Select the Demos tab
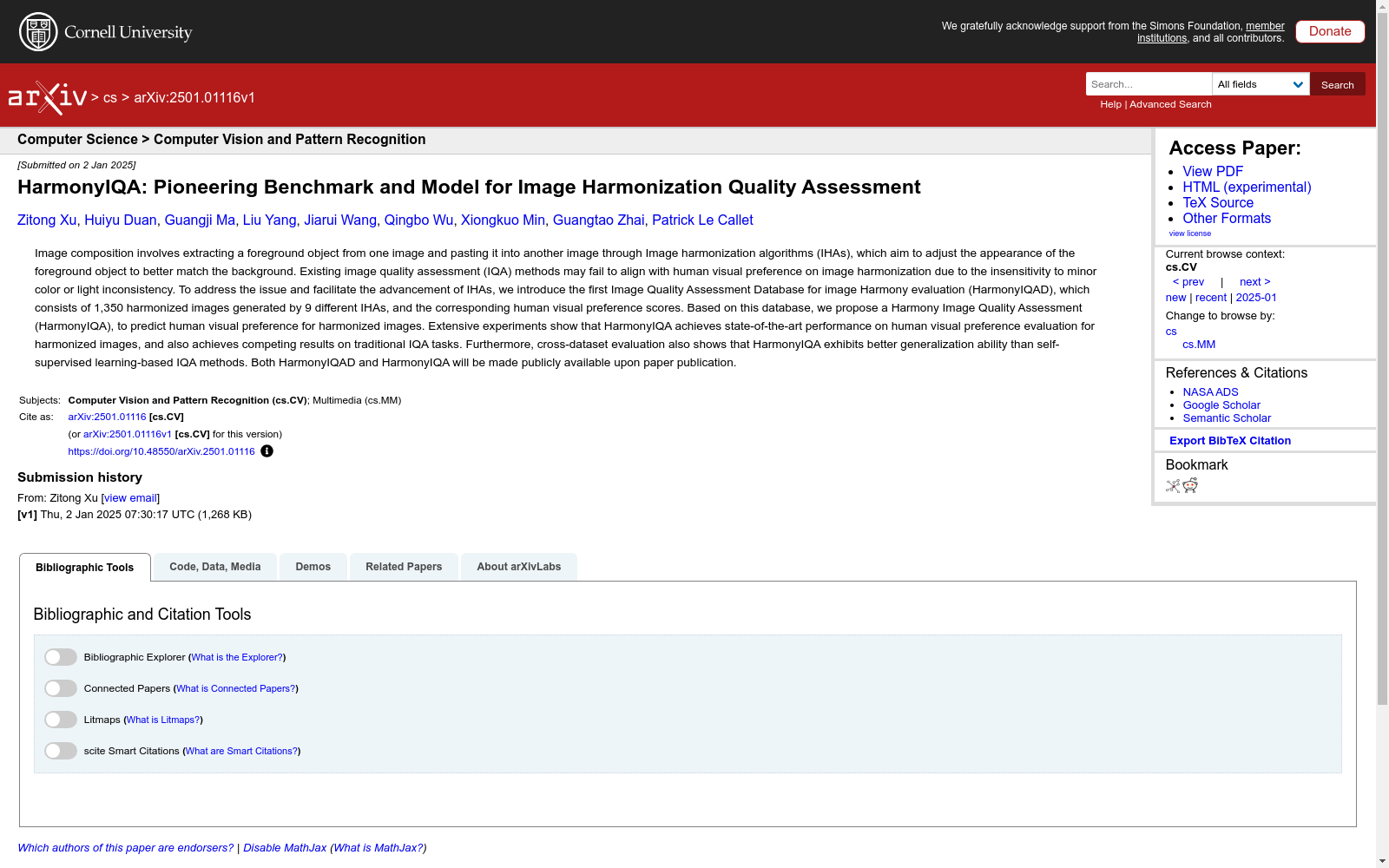Screen dimensions: 1389x868 (x=313, y=567)
